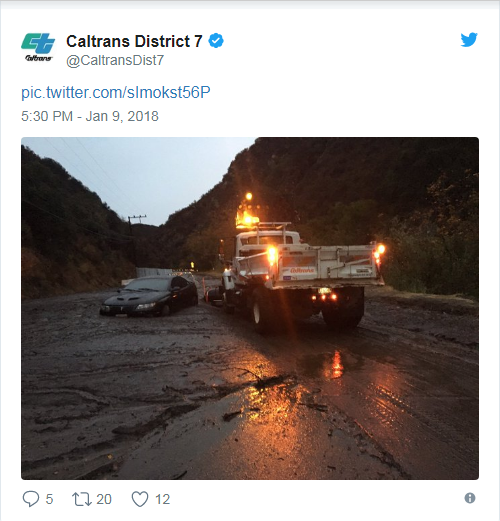This screenshot has height=521, width=500.
Task: Open the 5:30 PM - Jan 9, 2018 timestamp
Action: [90, 116]
